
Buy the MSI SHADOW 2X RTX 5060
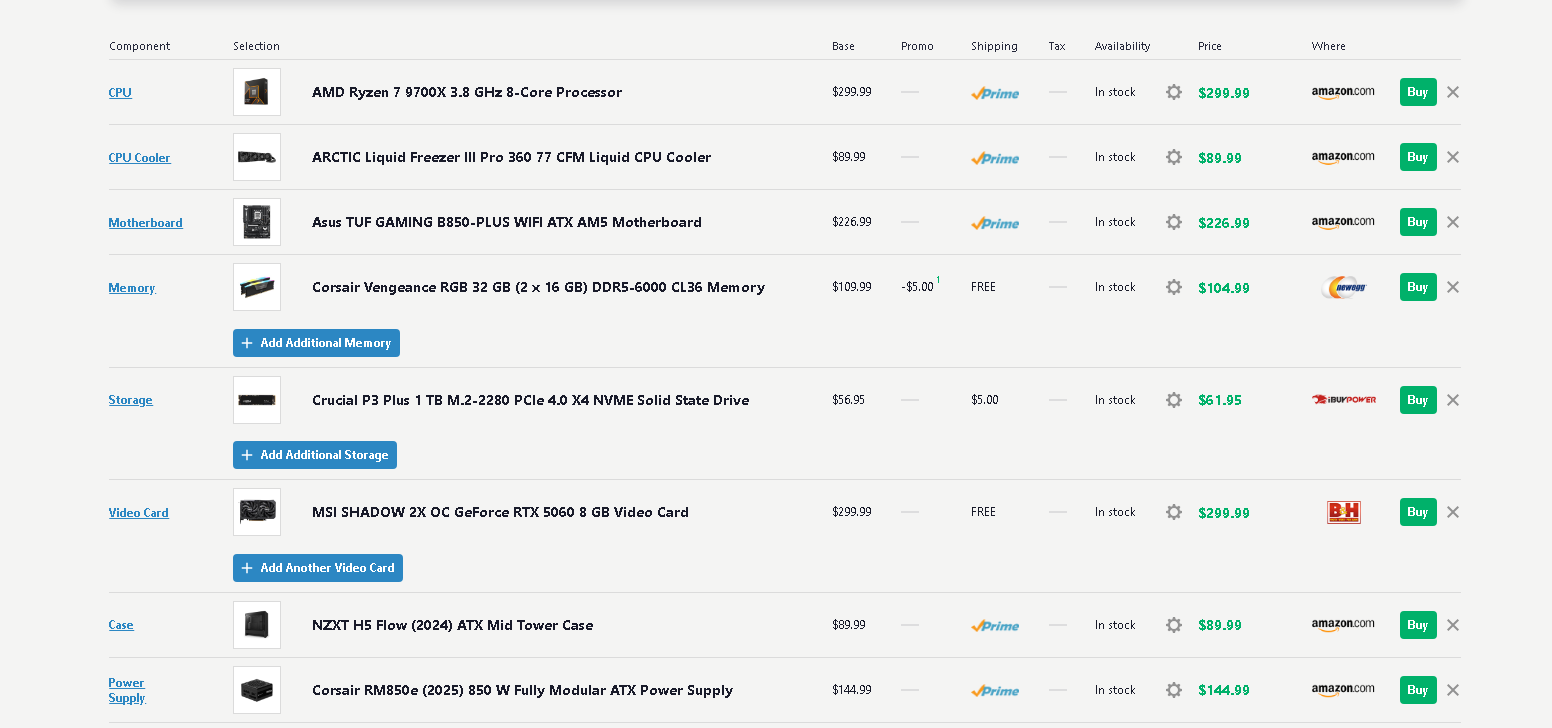click(x=1418, y=512)
